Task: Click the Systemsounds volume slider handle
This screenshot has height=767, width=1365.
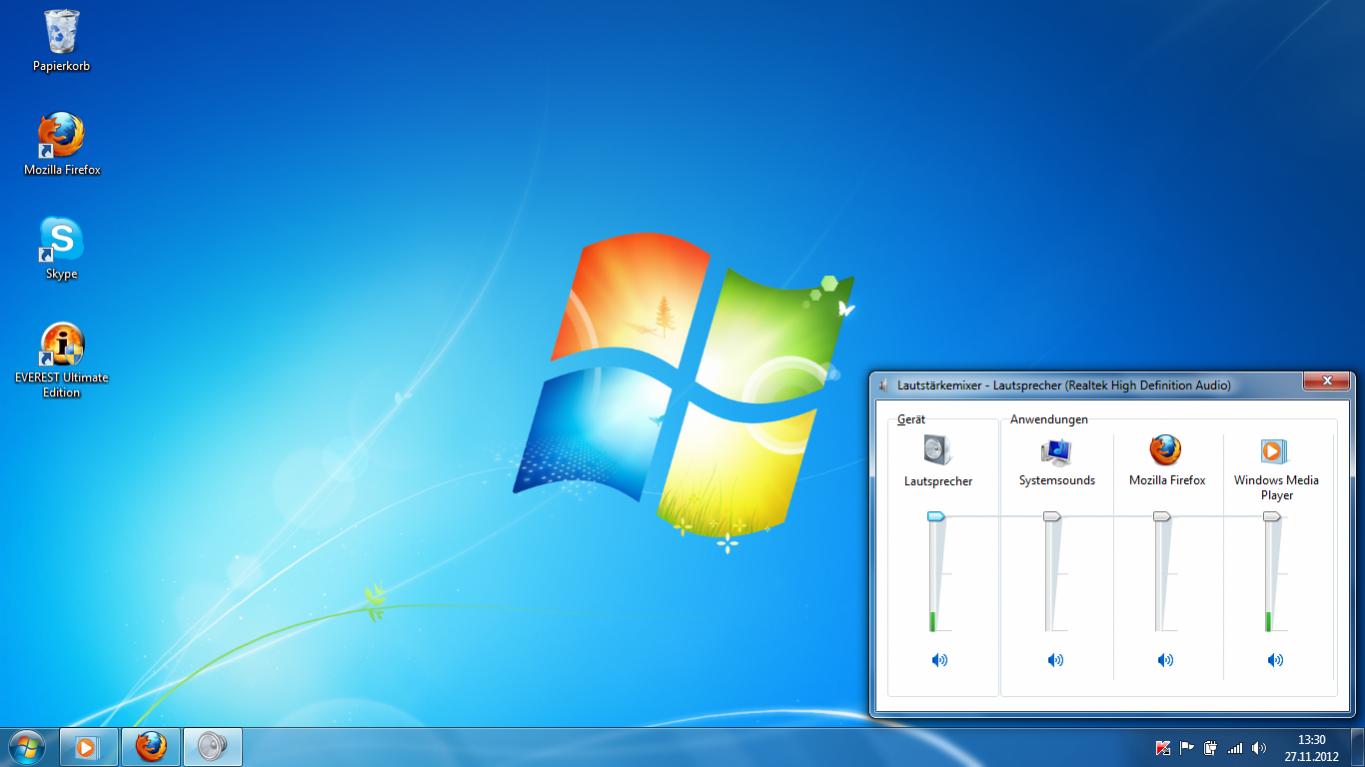Action: point(1052,516)
